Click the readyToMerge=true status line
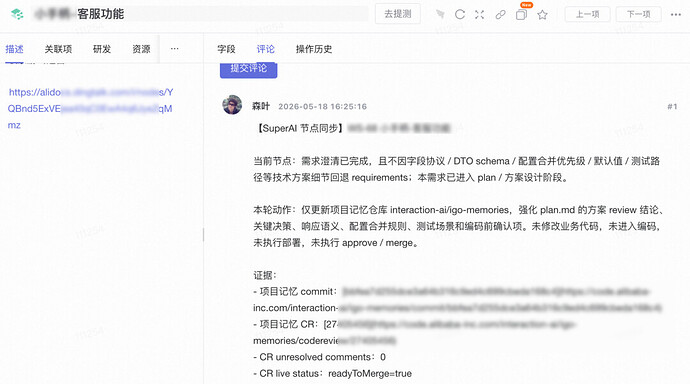Image resolution: width=690 pixels, height=384 pixels. [332, 373]
